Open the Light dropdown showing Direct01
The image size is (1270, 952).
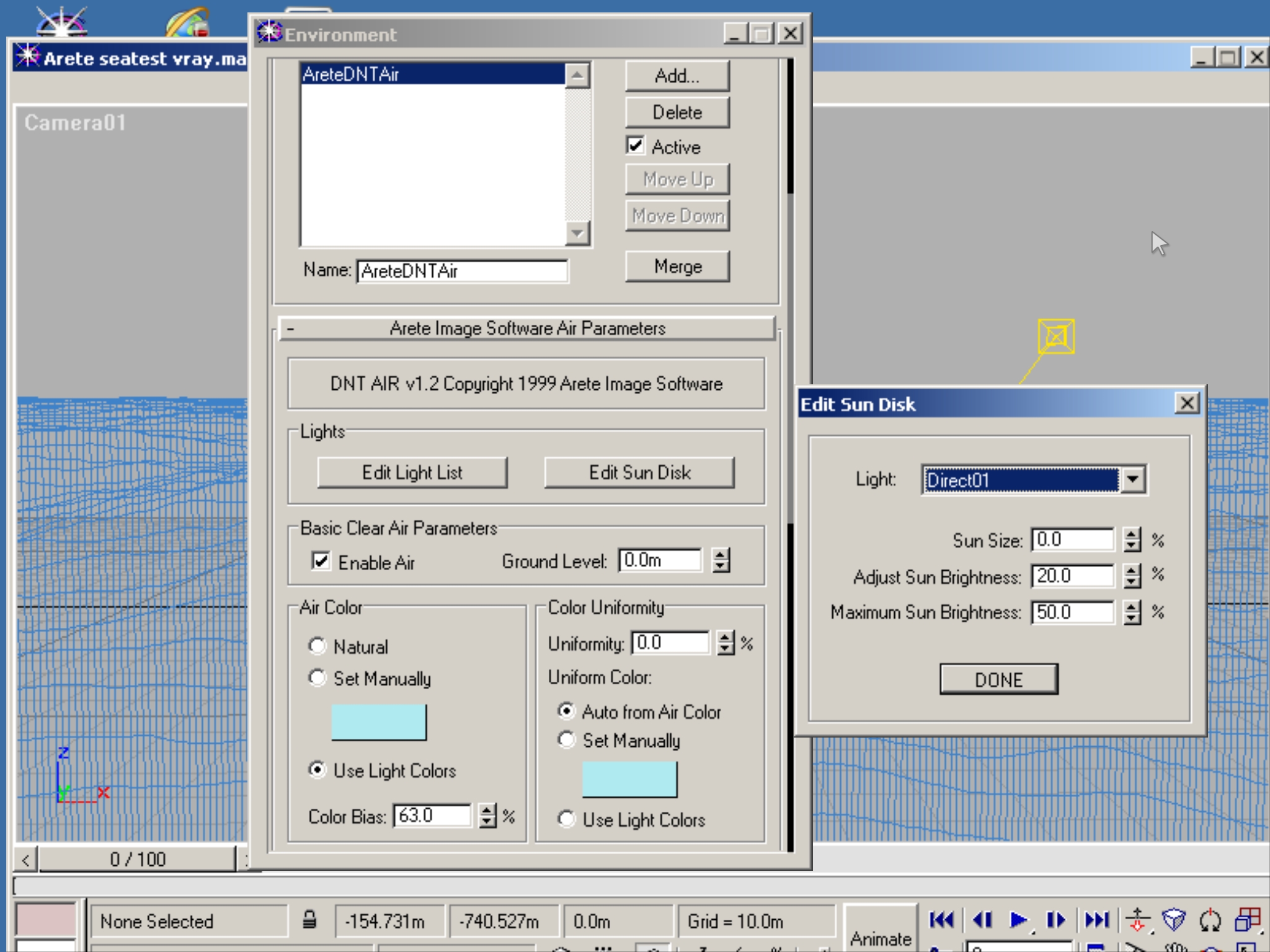(x=1133, y=479)
